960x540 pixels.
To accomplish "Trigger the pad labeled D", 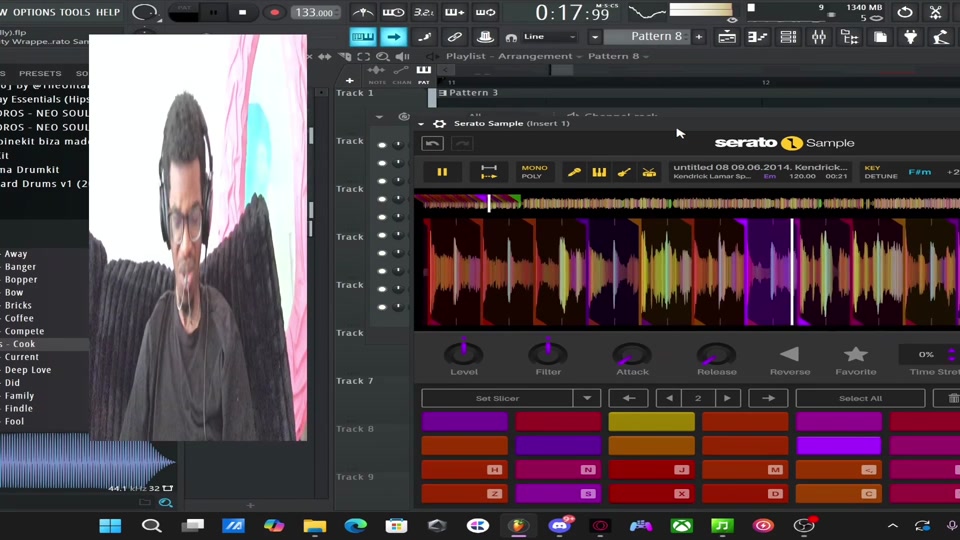I will 745,493.
